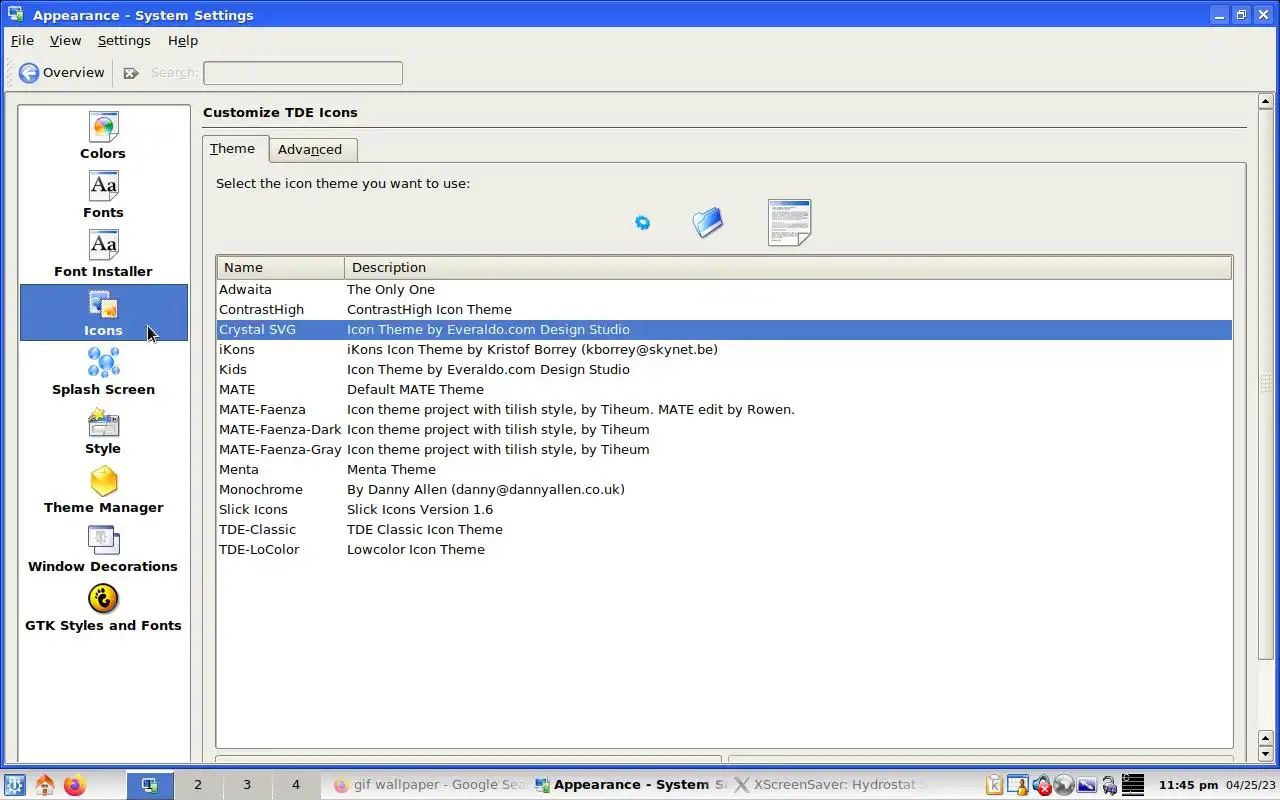The image size is (1280, 800).
Task: Click the document preview icon
Action: click(789, 222)
